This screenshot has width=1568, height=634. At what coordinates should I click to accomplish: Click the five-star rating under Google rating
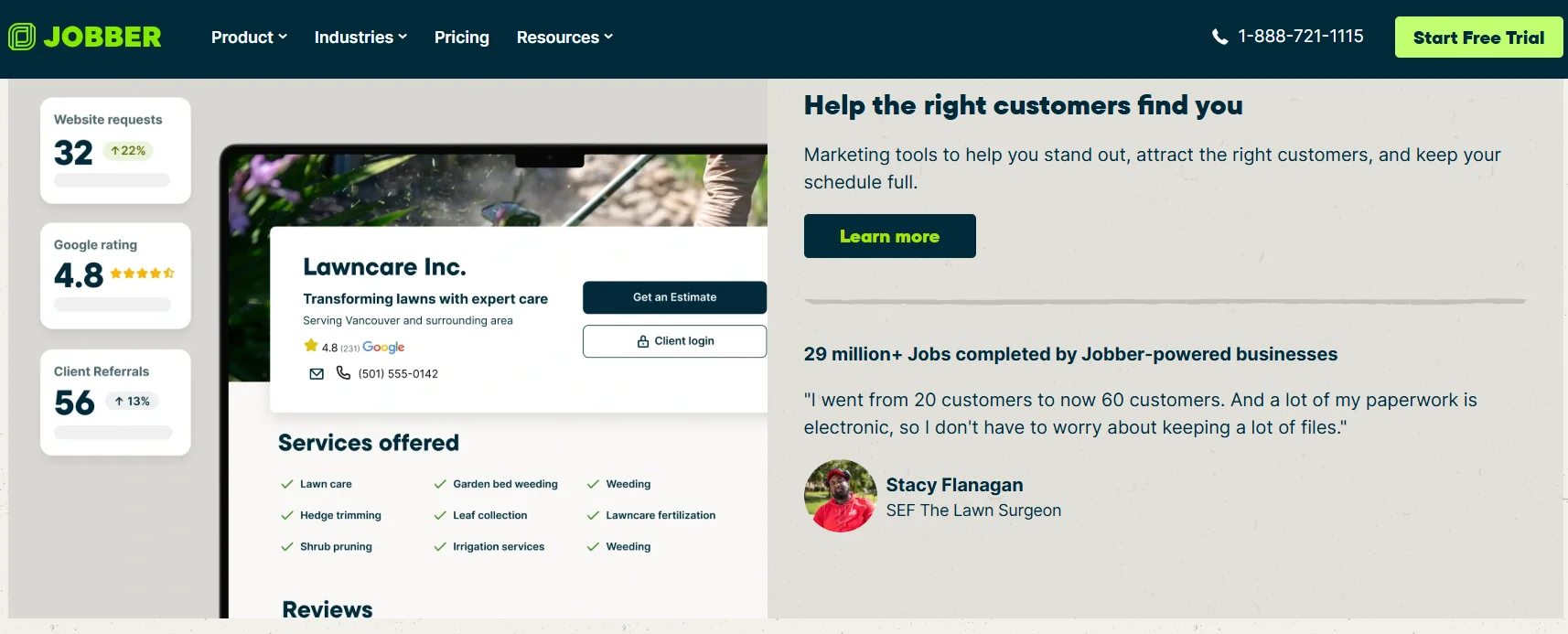pos(142,274)
